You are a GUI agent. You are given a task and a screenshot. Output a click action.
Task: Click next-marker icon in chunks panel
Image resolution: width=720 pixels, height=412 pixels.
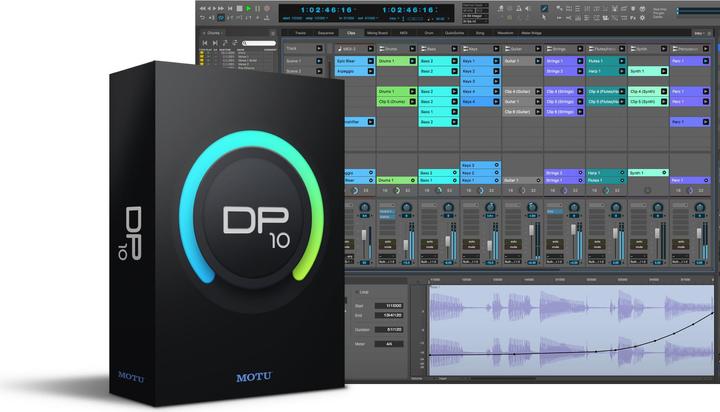215,43
